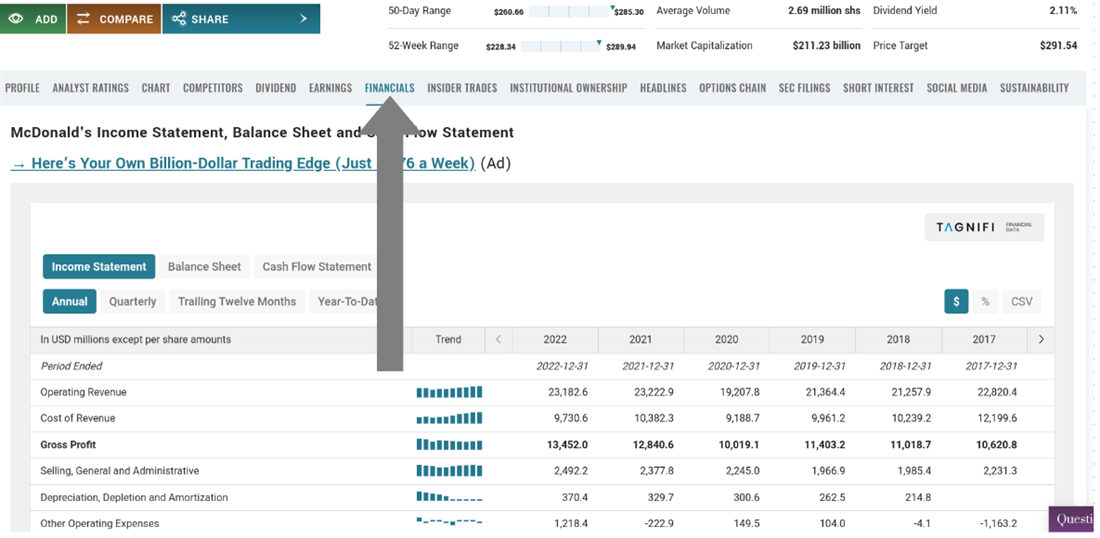The width and height of the screenshot is (1100, 538).
Task: Click the TagniFi financial data logo
Action: click(984, 227)
